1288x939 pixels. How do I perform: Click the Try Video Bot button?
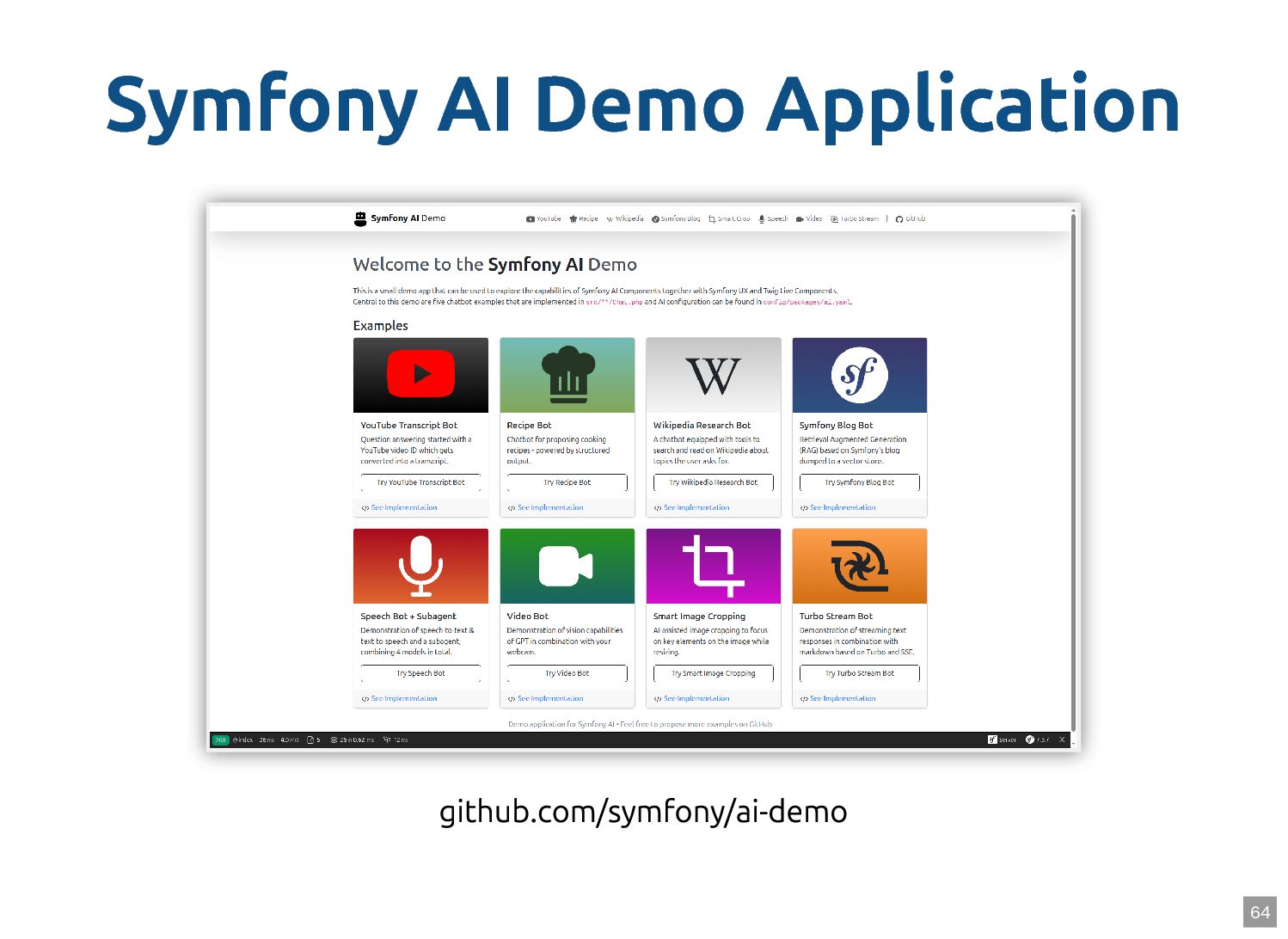pyautogui.click(x=567, y=674)
